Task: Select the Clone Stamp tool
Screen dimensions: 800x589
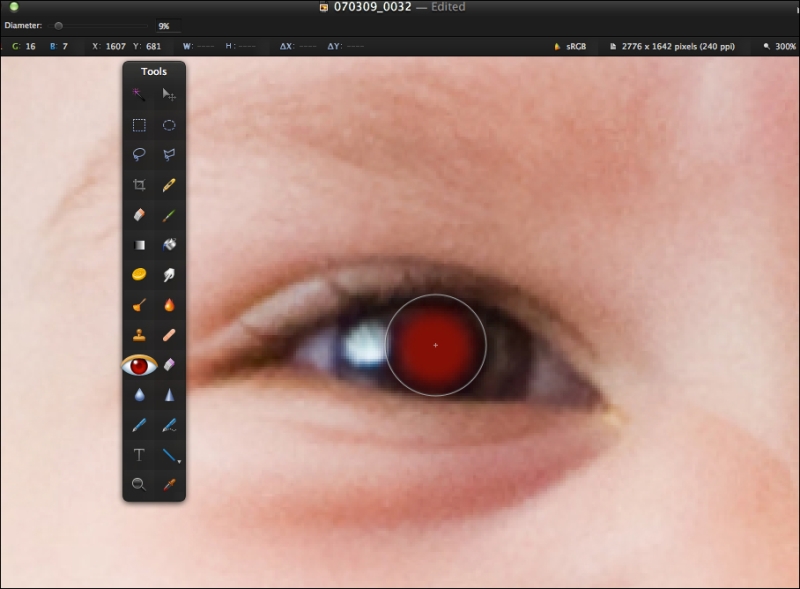Action: pyautogui.click(x=139, y=335)
